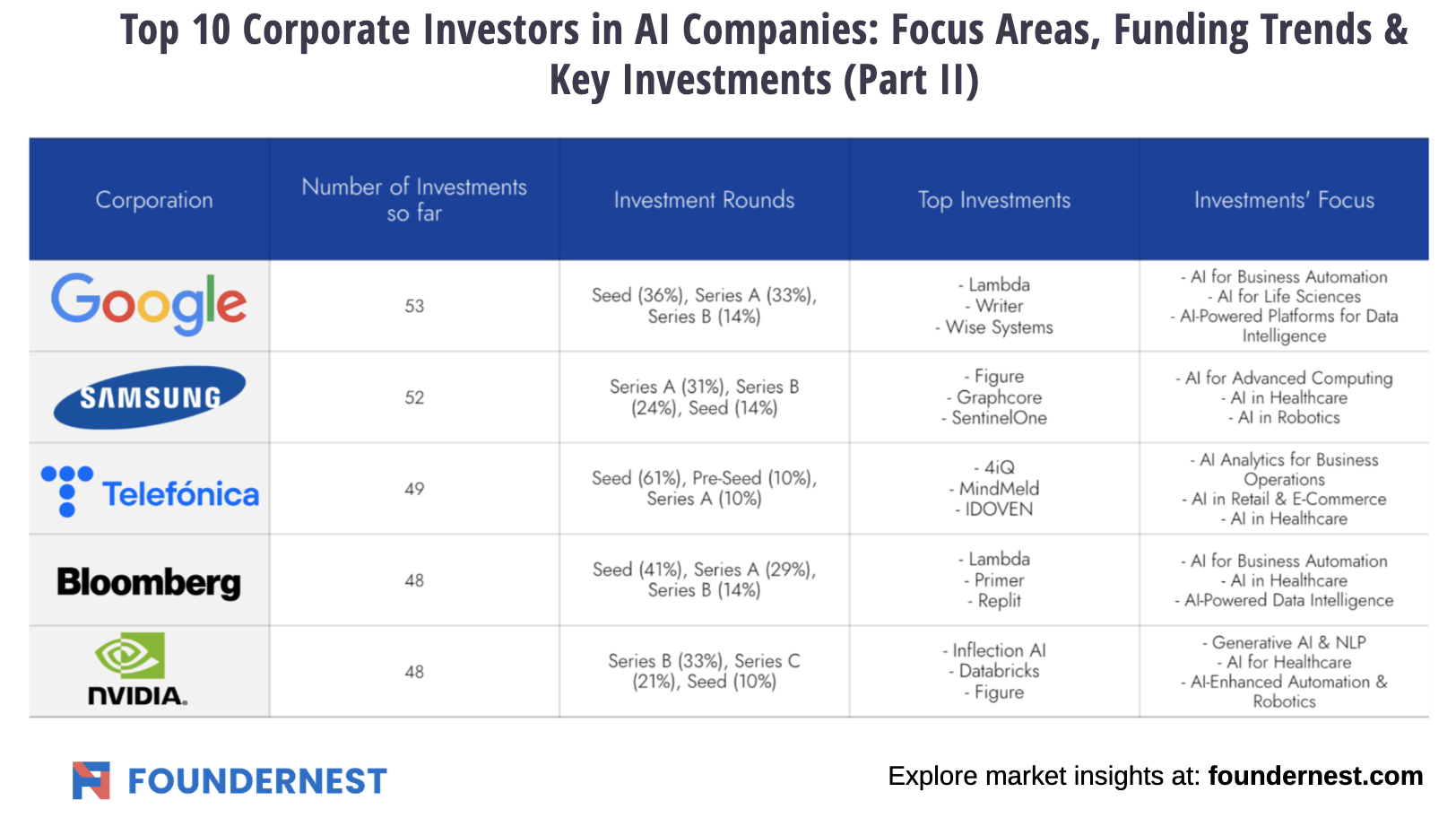Click the Google logo
This screenshot has height=818, width=1456.
(149, 304)
